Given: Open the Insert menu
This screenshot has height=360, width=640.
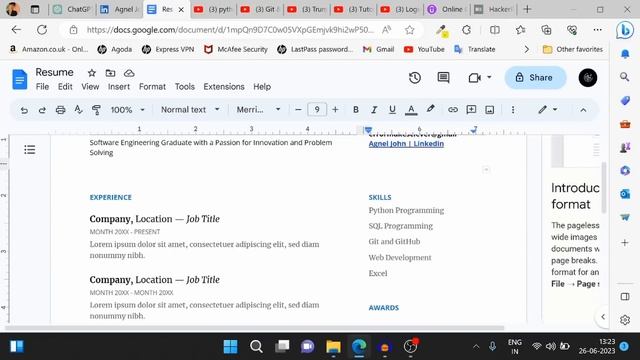Looking at the screenshot, I should [119, 87].
